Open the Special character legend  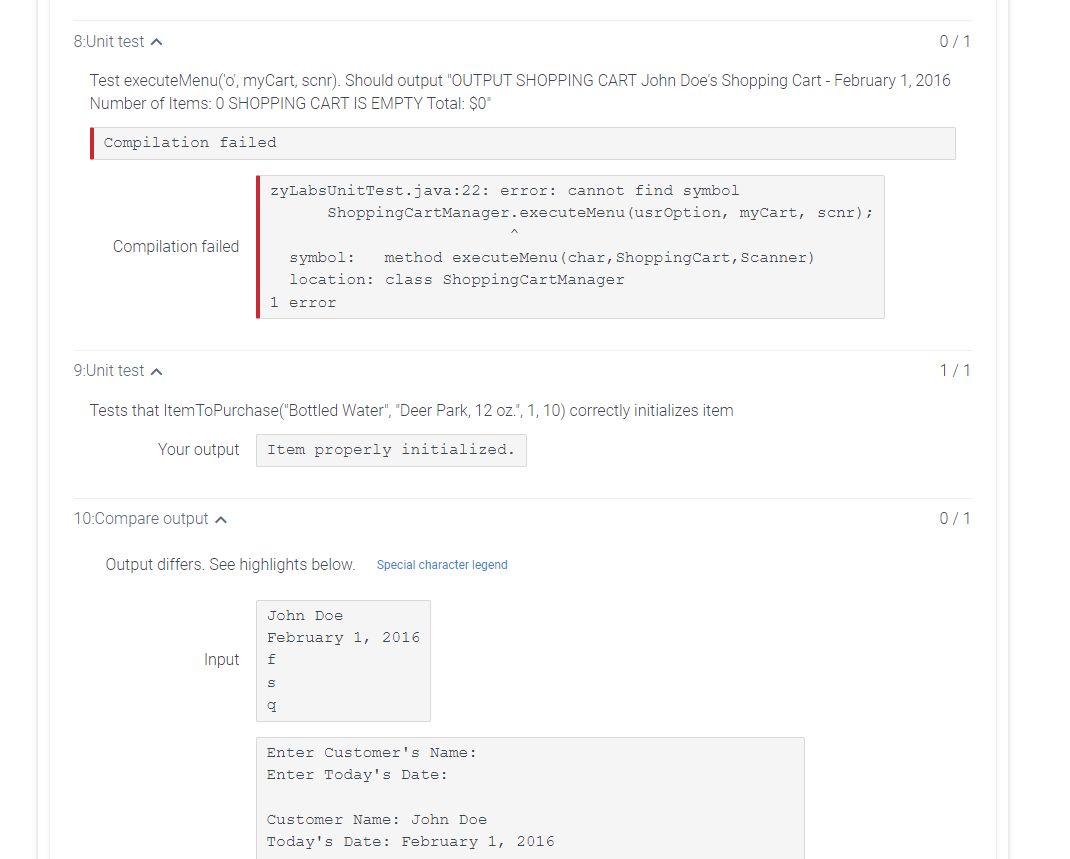point(442,564)
